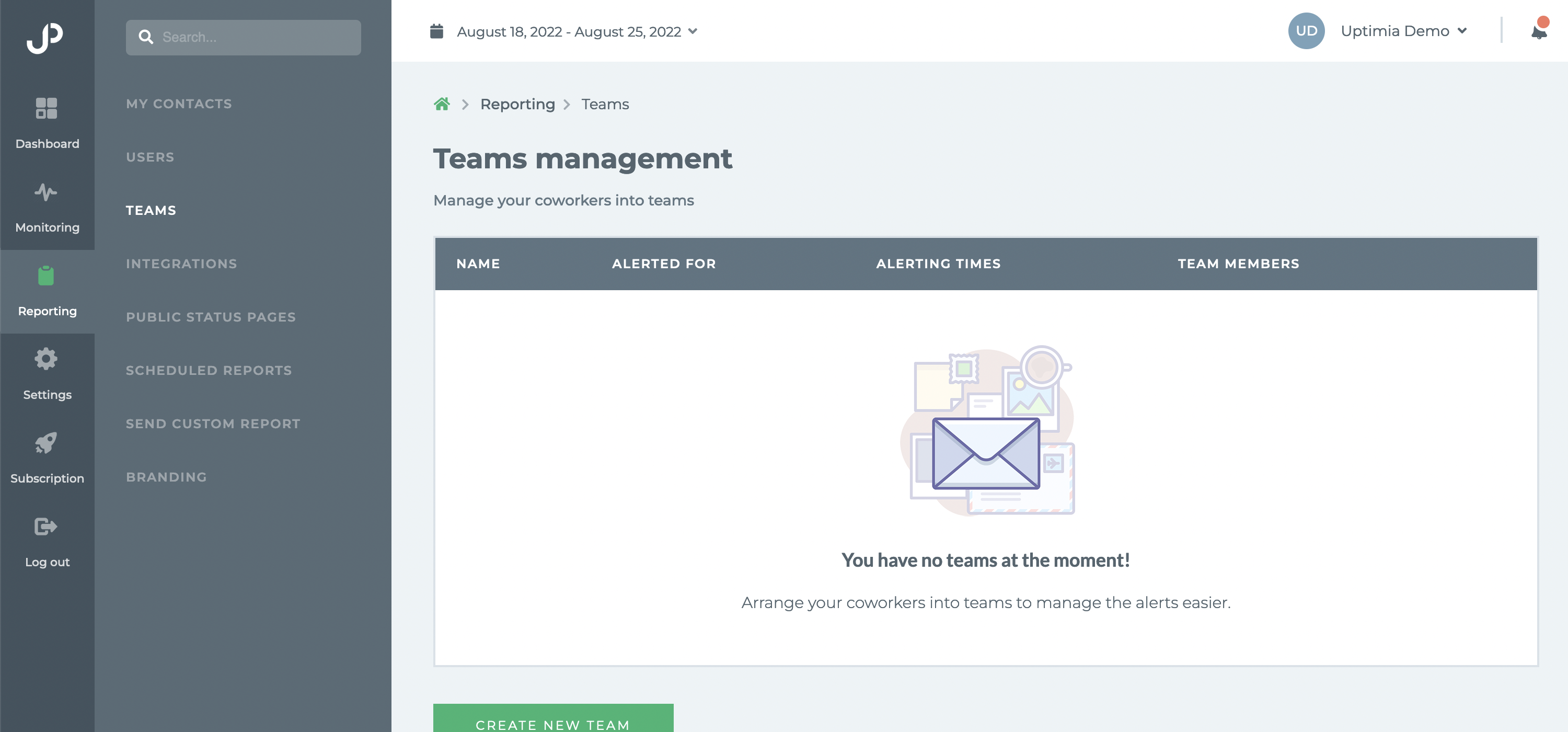
Task: Select the Reporting clipboard icon
Action: pos(47,276)
